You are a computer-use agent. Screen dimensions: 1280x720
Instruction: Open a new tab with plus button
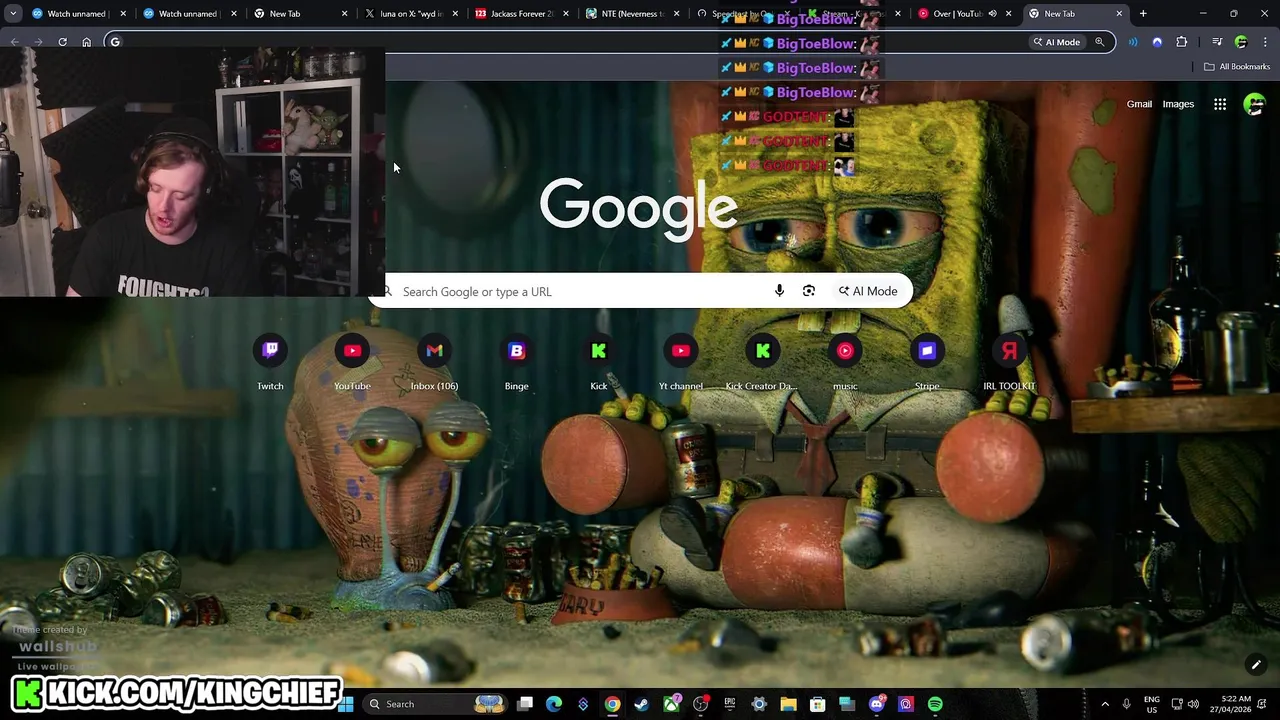(x=1143, y=14)
